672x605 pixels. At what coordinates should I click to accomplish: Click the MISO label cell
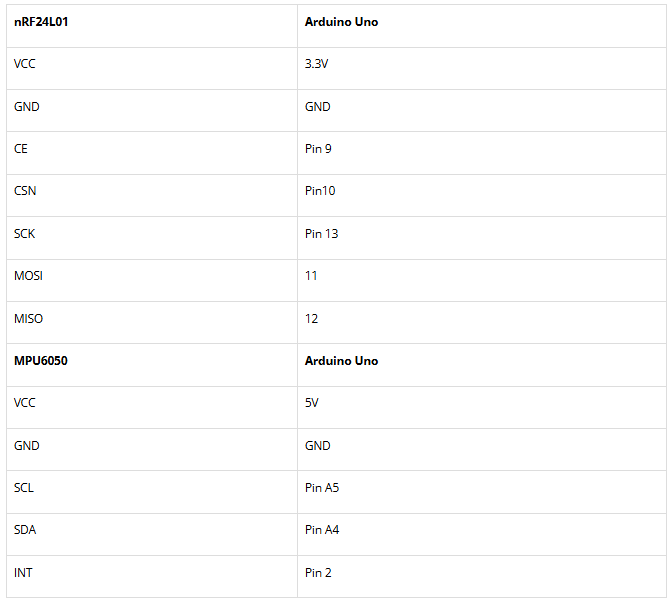[28, 319]
